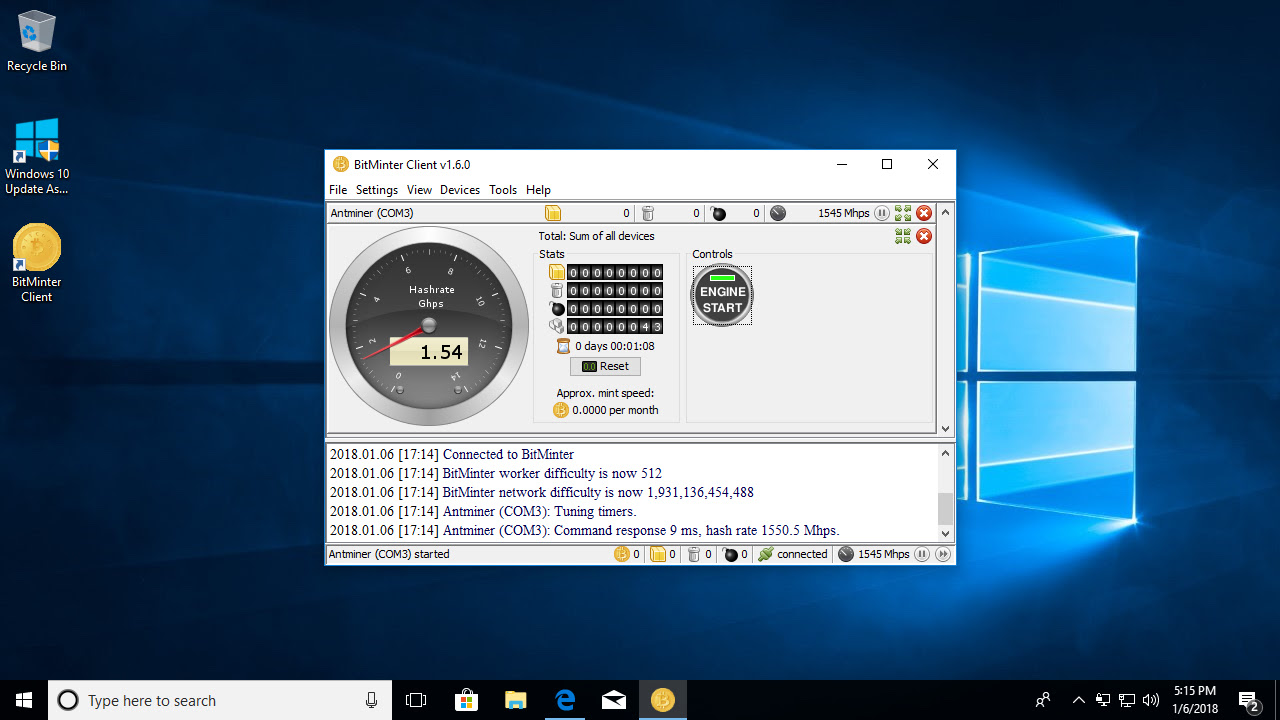
Task: Click Reset to clear the stats
Action: (605, 366)
